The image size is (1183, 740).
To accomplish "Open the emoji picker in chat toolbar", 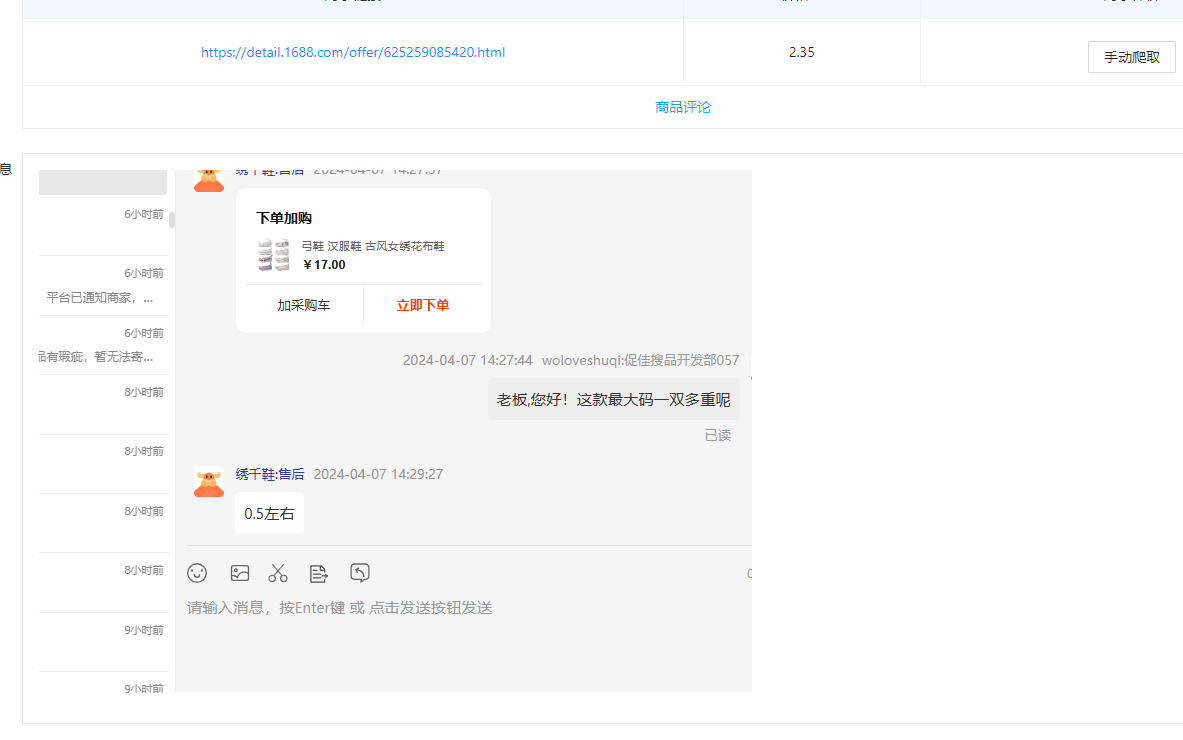I will coord(197,573).
